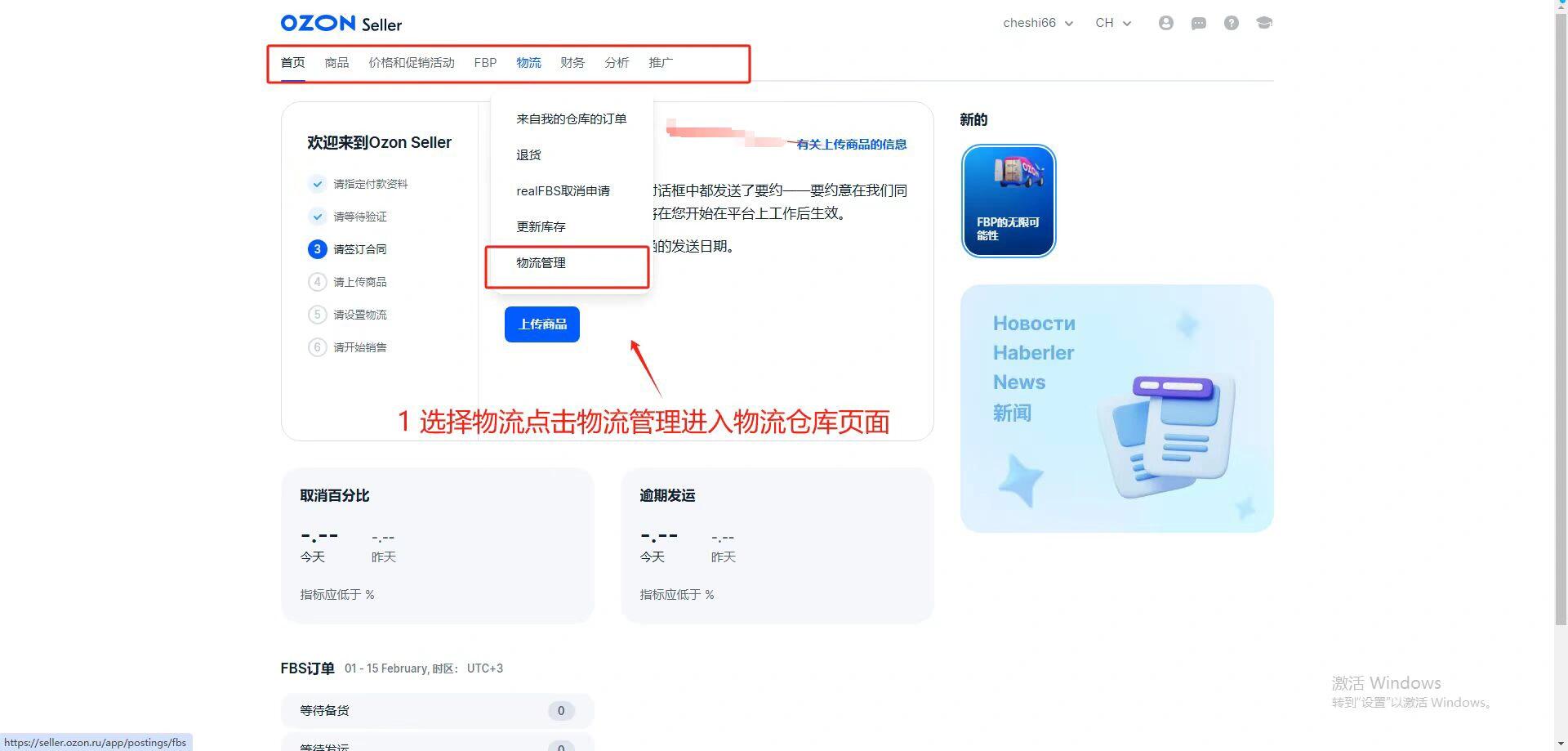Open the graduation cap training icon
Viewport: 1568px width, 751px height.
tap(1264, 23)
